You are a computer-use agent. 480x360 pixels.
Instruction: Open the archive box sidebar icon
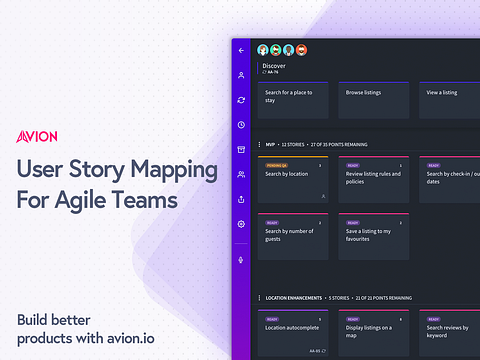pos(241,149)
